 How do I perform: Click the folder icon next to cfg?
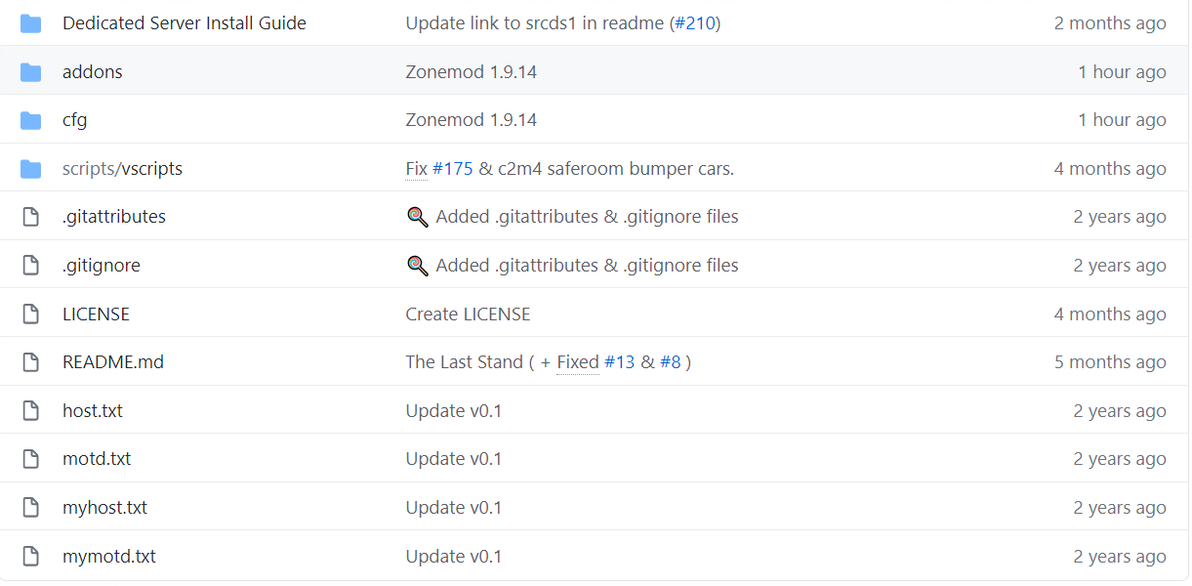tap(31, 120)
